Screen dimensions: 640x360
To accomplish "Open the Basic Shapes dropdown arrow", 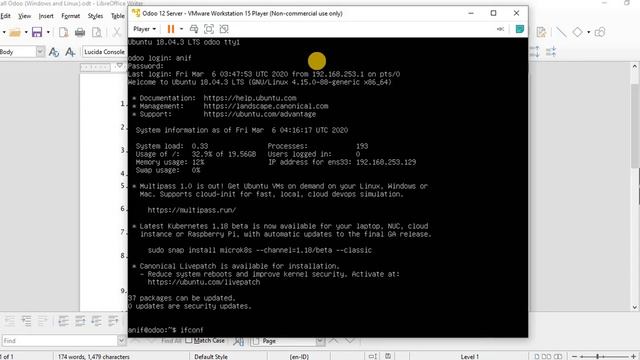I will pos(588,32).
